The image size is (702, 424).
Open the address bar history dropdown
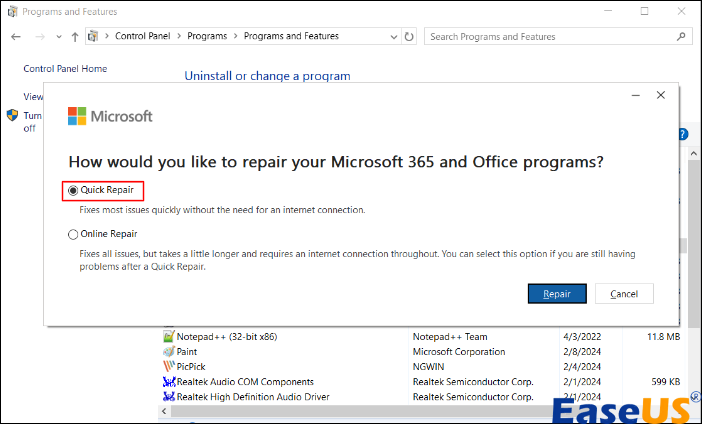click(390, 37)
